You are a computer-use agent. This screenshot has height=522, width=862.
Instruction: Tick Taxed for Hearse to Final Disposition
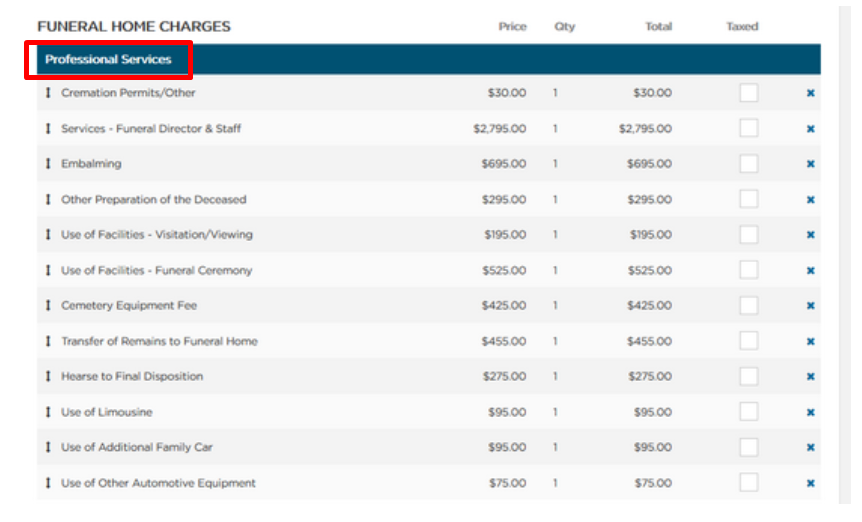pos(749,376)
